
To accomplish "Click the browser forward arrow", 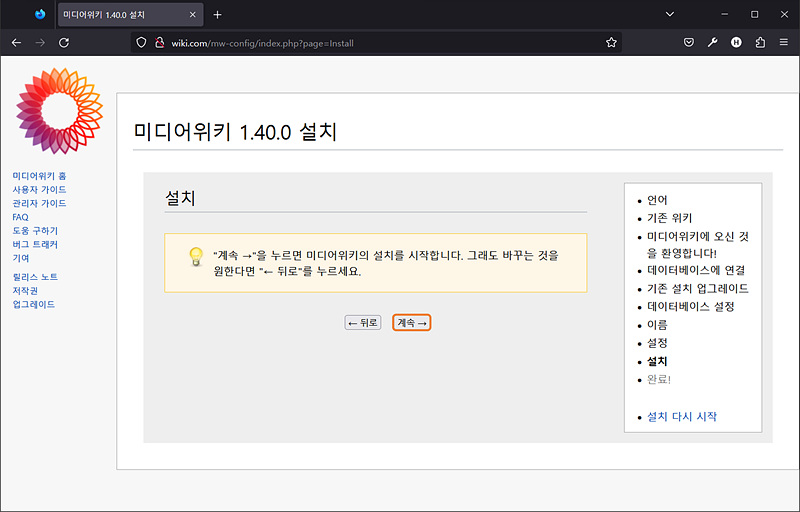I will tap(40, 43).
